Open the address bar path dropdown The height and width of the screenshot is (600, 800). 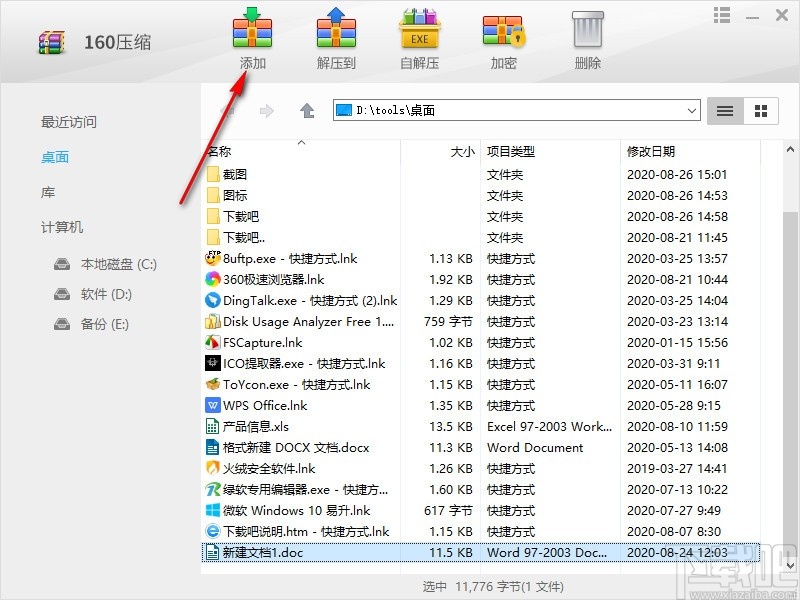click(694, 110)
